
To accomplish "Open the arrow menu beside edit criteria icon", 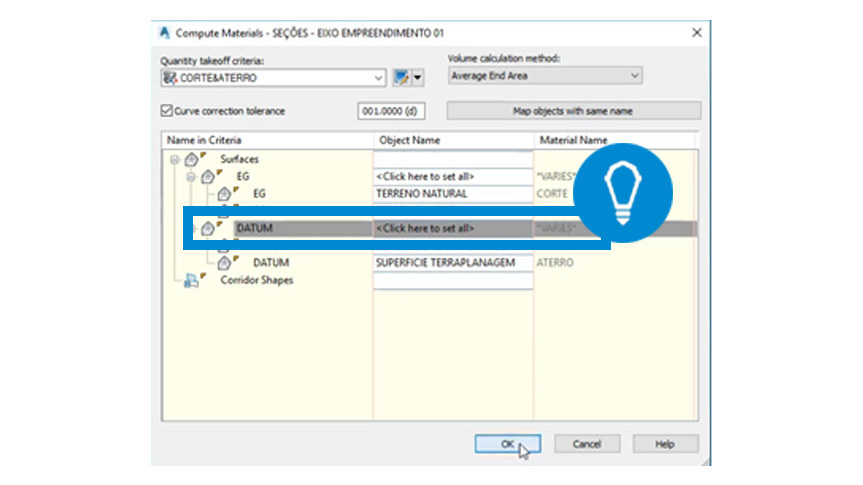I will point(418,78).
